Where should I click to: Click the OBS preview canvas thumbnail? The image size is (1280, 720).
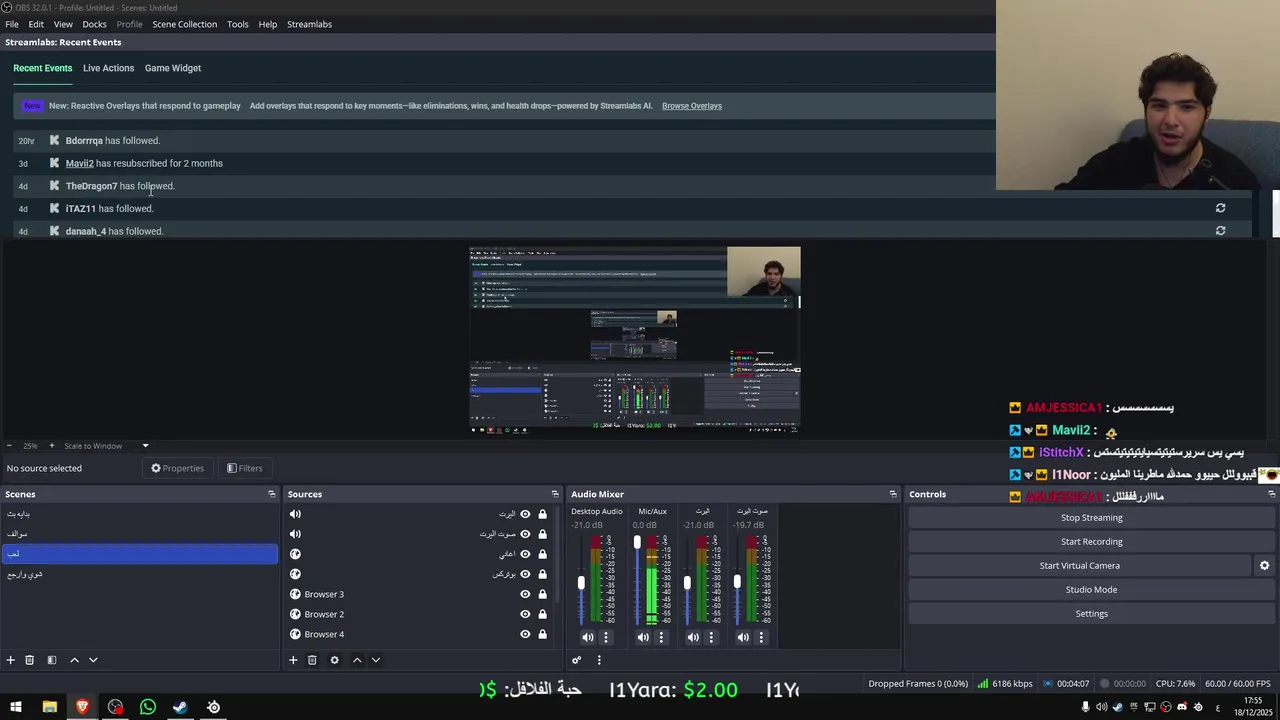coord(635,340)
